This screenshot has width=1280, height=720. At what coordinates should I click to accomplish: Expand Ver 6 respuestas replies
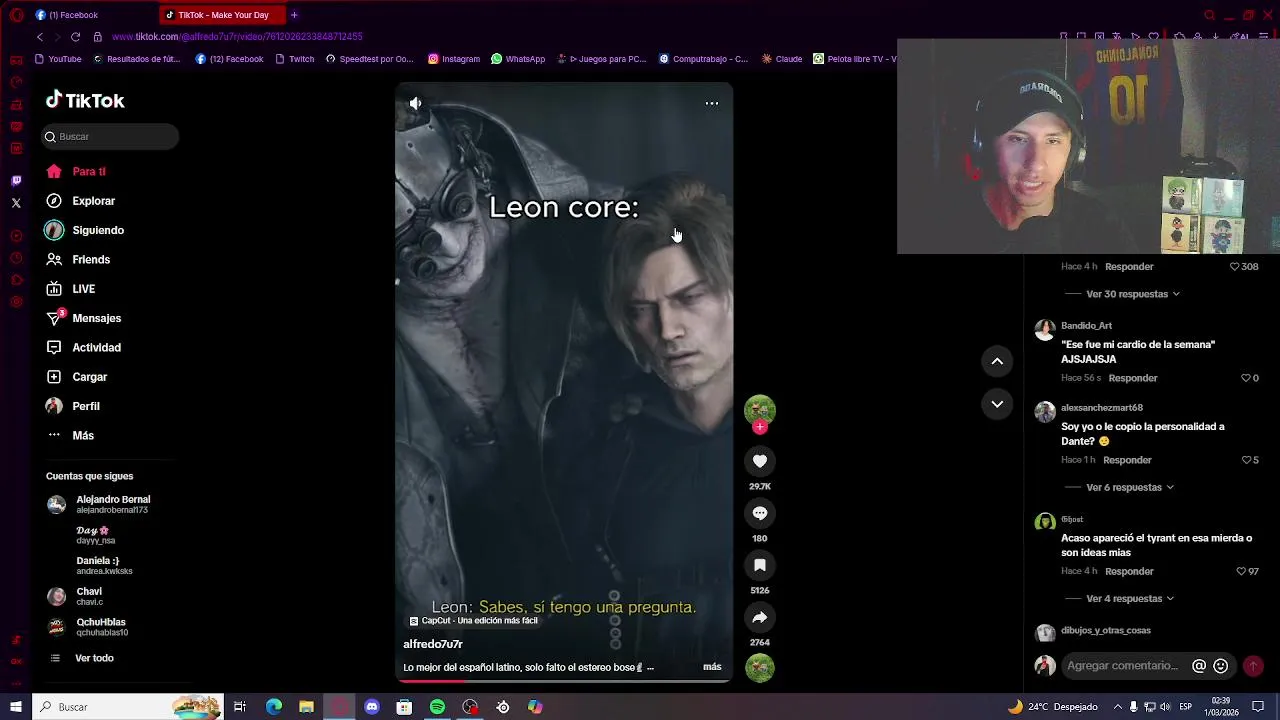tap(1129, 487)
